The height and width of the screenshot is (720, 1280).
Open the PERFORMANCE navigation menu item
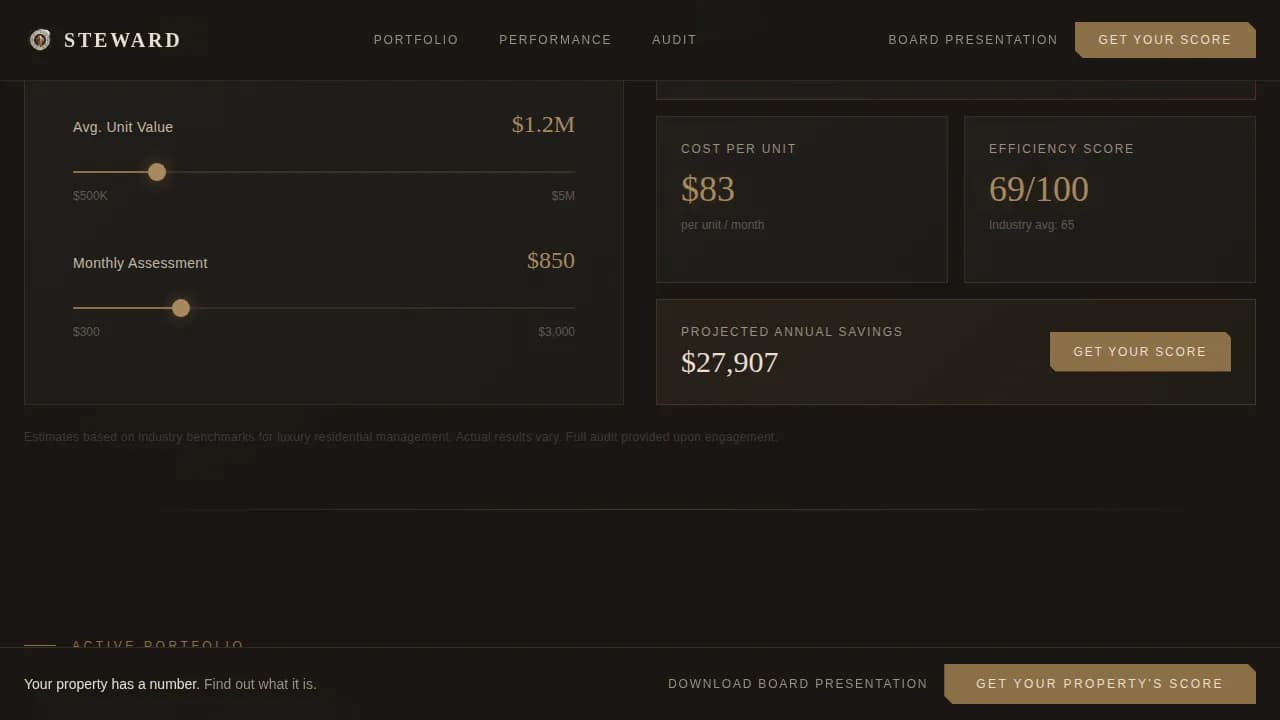[x=555, y=40]
